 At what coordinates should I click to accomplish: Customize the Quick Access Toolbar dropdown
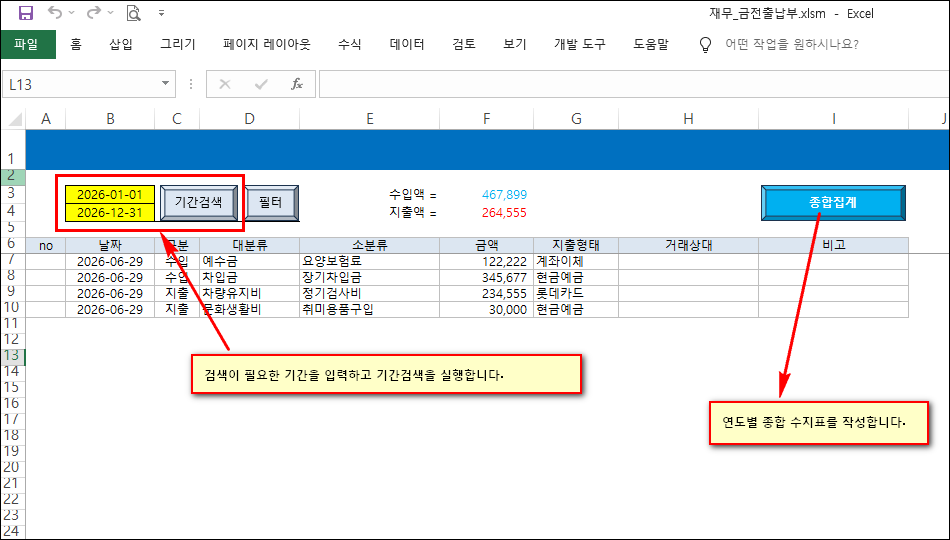click(161, 13)
